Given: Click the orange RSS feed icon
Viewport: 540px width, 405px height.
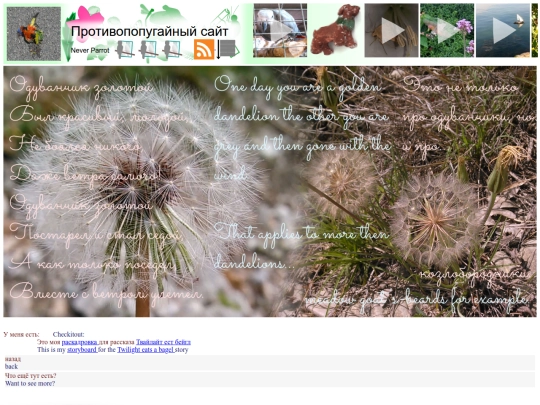Looking at the screenshot, I should pyautogui.click(x=204, y=49).
